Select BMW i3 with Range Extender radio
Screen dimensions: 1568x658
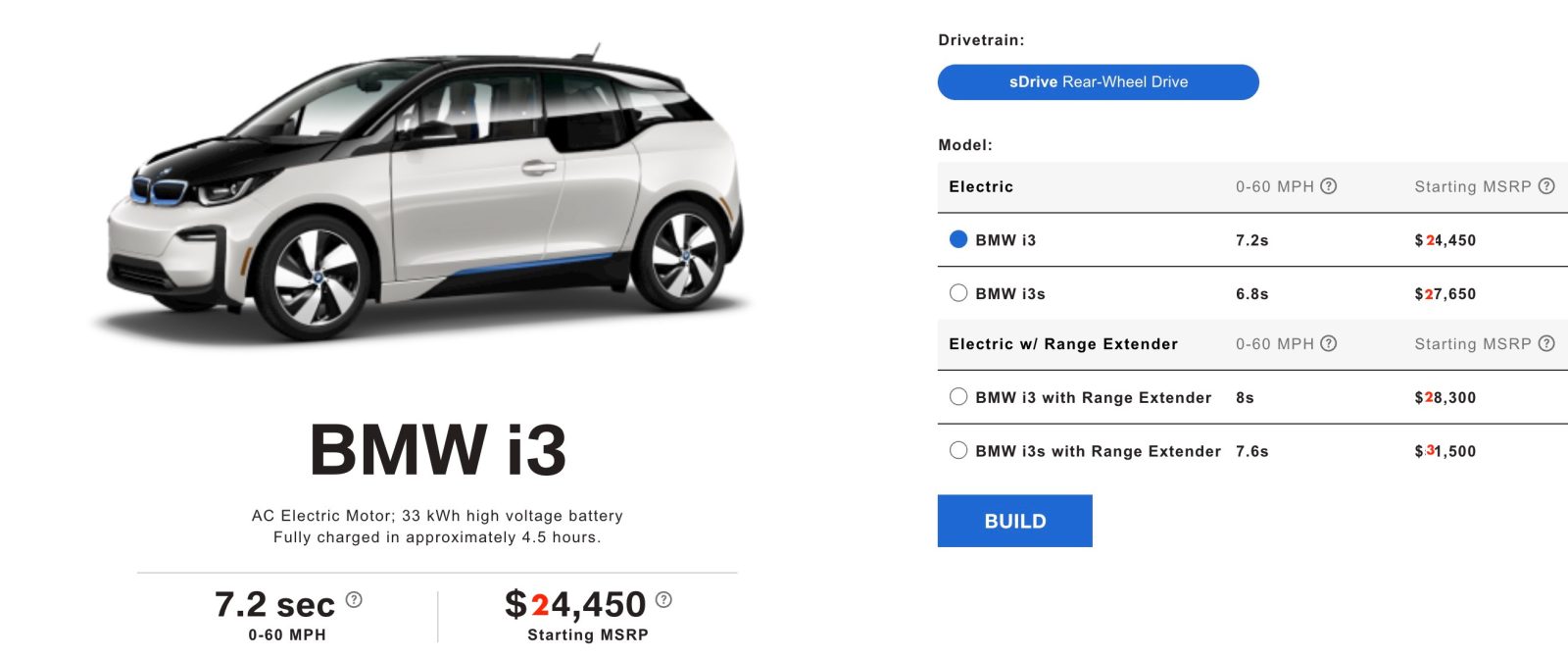click(x=958, y=397)
